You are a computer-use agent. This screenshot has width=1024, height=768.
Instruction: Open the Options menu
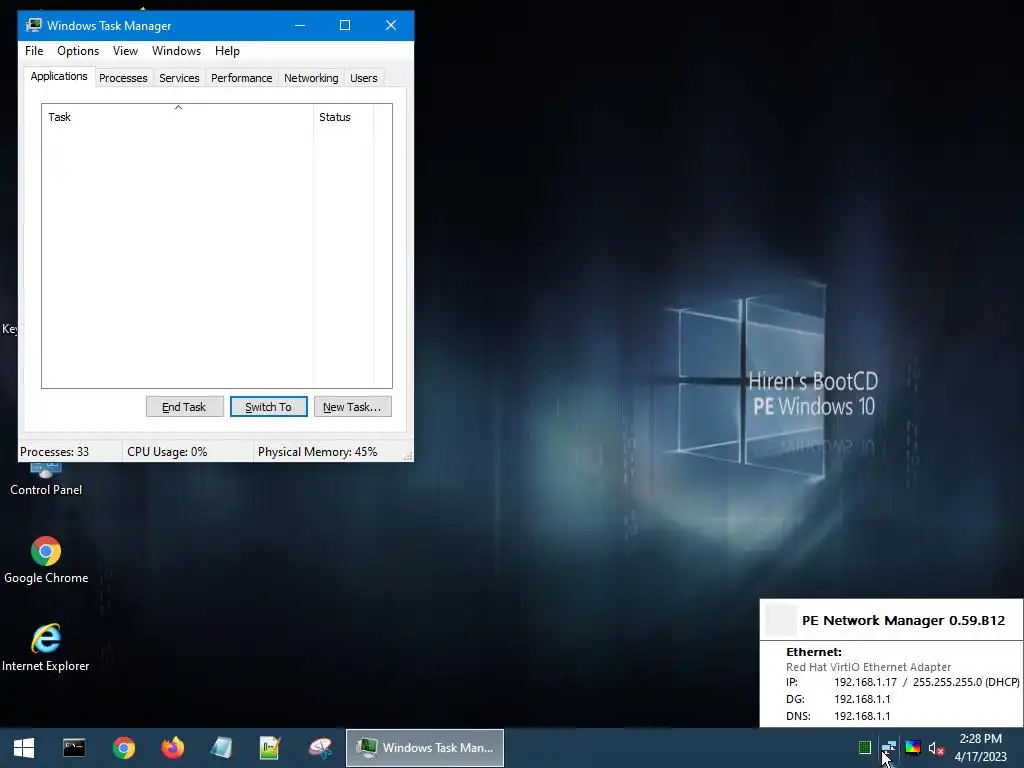click(x=78, y=51)
